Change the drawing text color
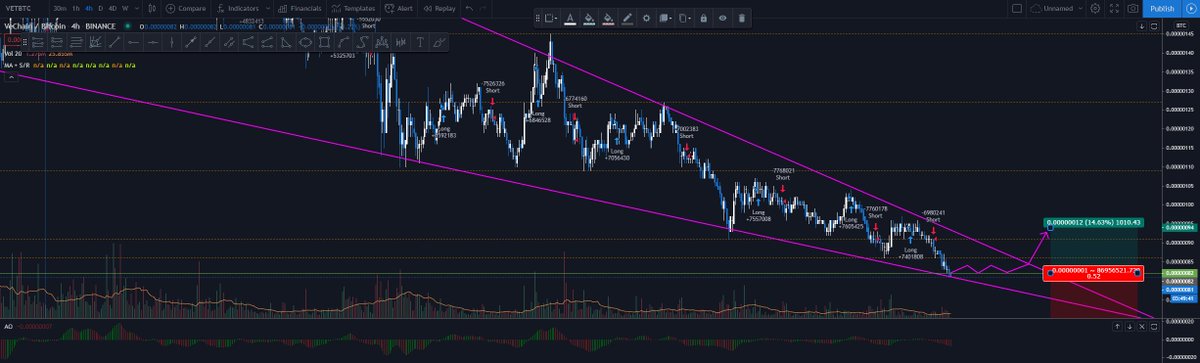This screenshot has height=363, width=1200. 570,18
